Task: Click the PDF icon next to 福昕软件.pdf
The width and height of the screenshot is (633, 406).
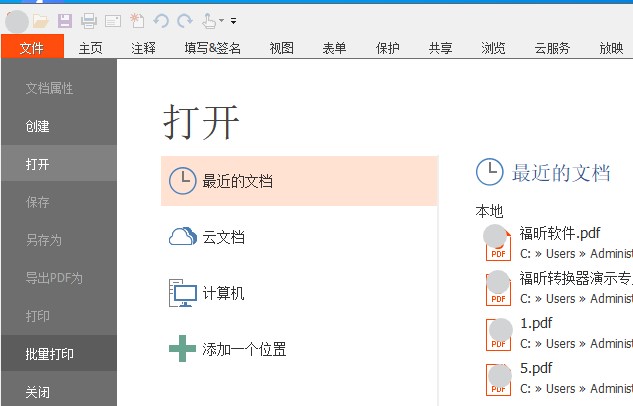Action: click(498, 245)
